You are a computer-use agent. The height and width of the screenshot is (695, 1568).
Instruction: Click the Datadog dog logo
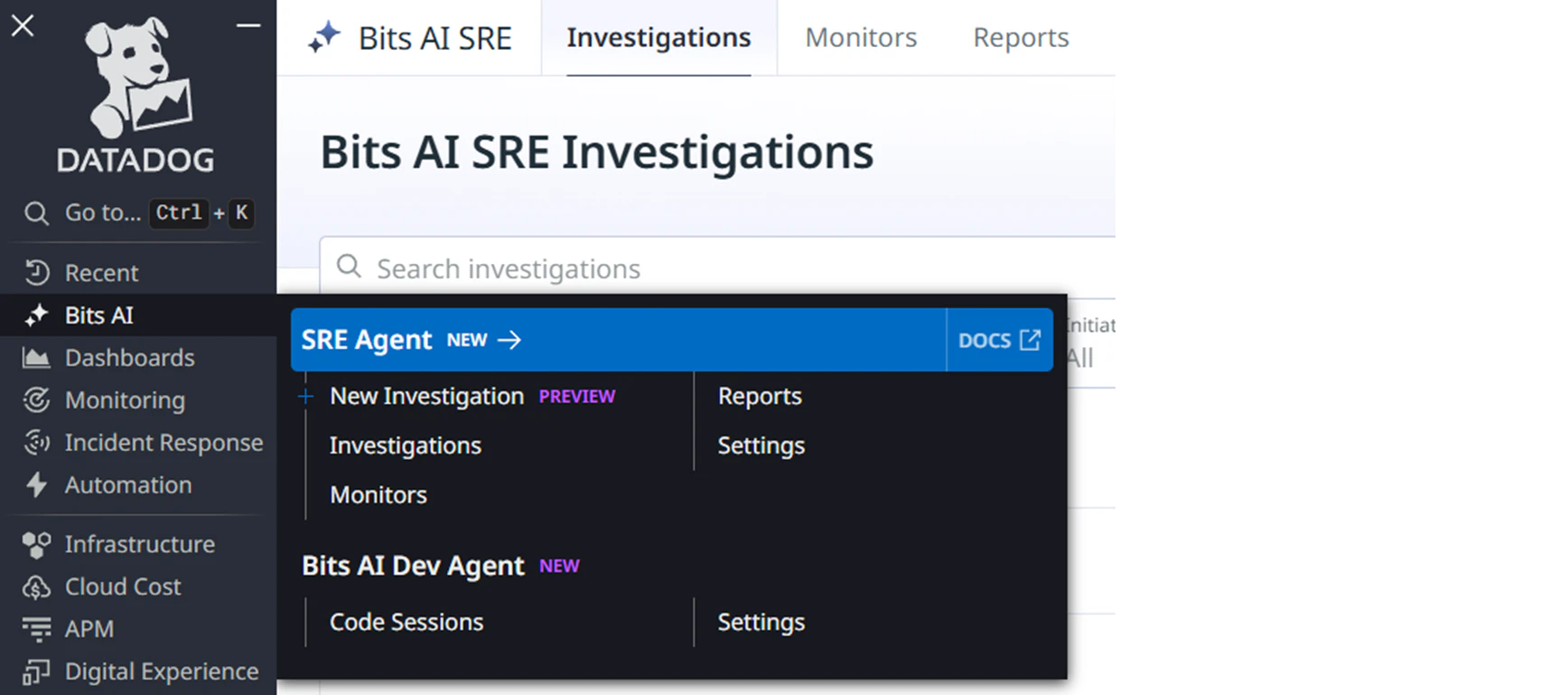pos(138,76)
